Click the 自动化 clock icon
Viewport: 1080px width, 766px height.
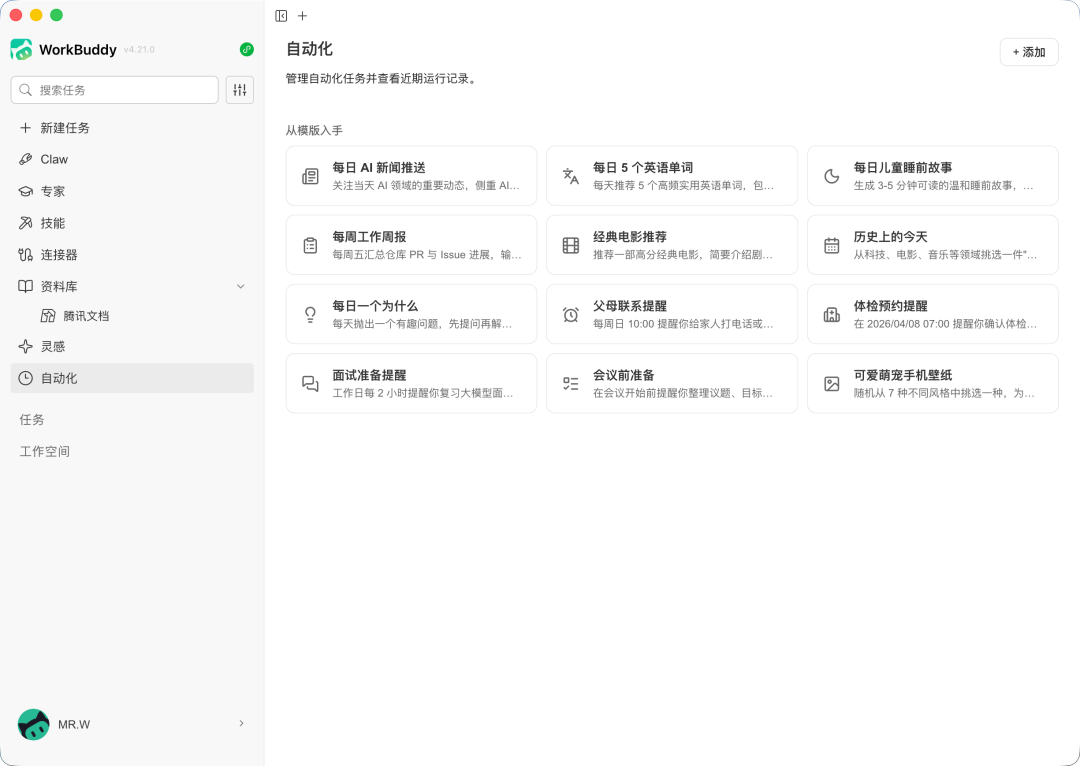pyautogui.click(x=25, y=378)
